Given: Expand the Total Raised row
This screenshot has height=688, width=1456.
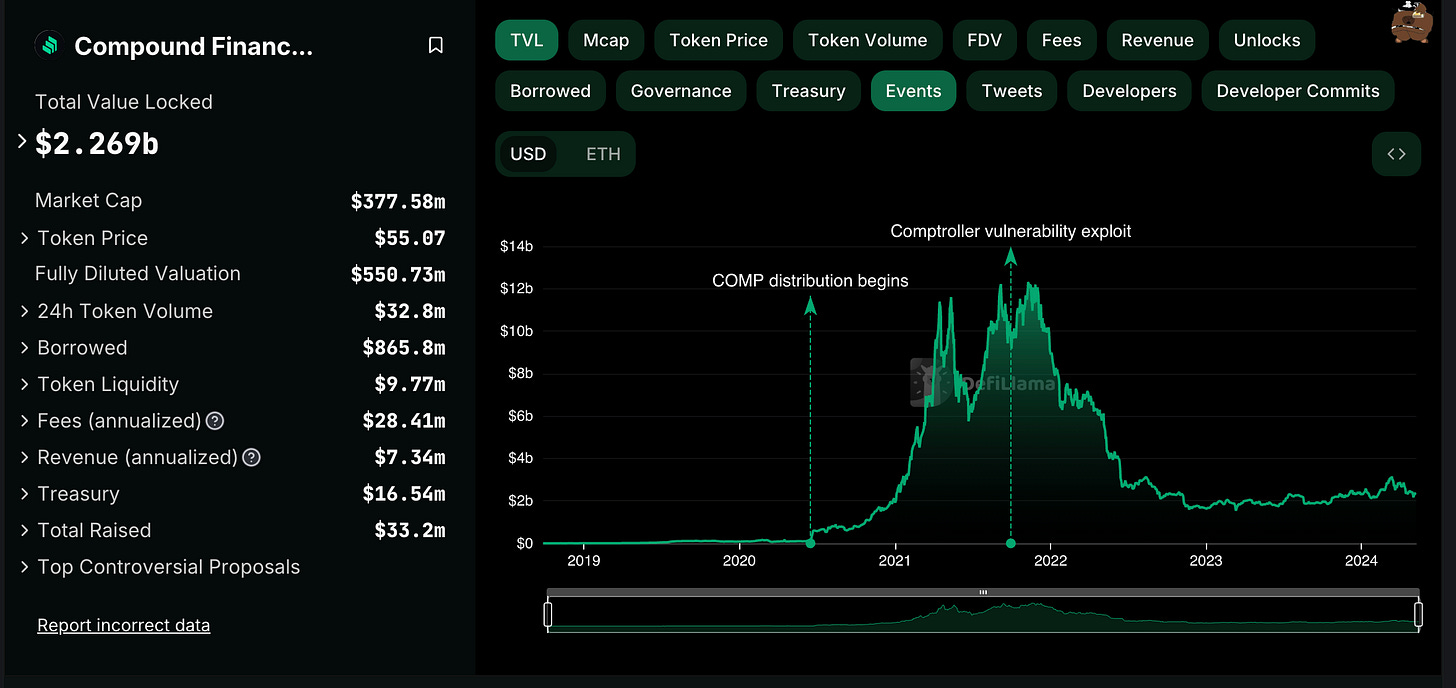Looking at the screenshot, I should tap(25, 530).
